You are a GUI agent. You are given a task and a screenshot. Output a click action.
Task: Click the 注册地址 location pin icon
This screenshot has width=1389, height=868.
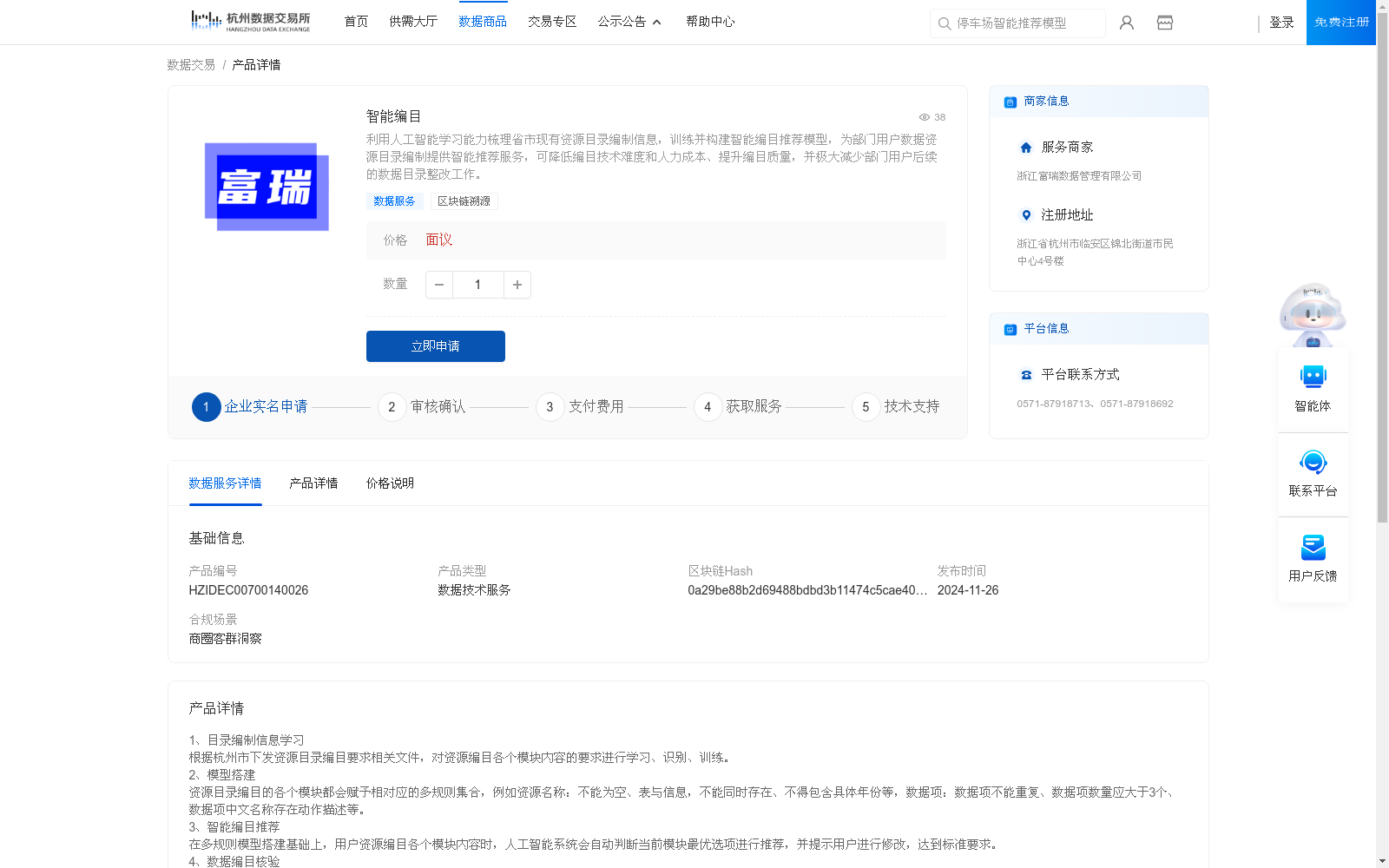click(x=1026, y=215)
